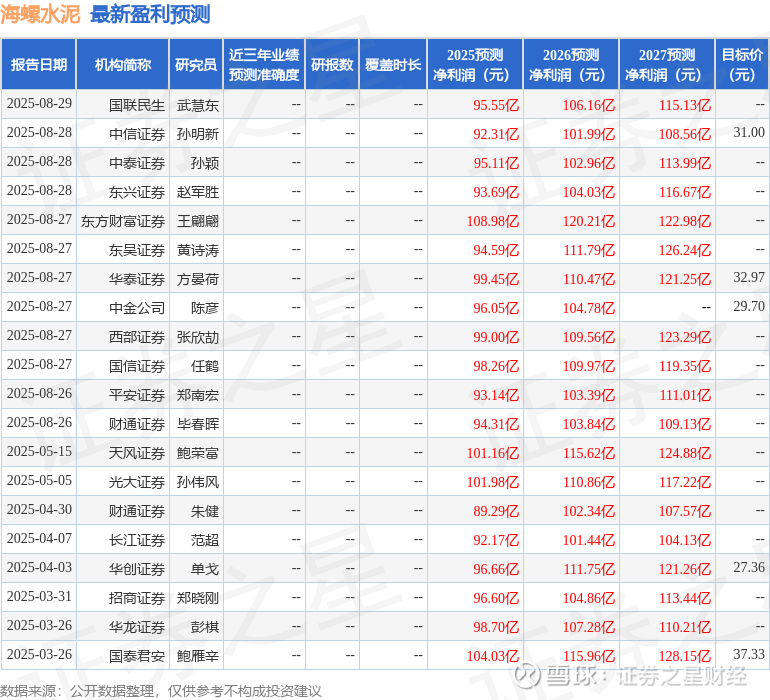Click the 101.98亿 profit value
This screenshot has height=700, width=770.
click(x=493, y=482)
